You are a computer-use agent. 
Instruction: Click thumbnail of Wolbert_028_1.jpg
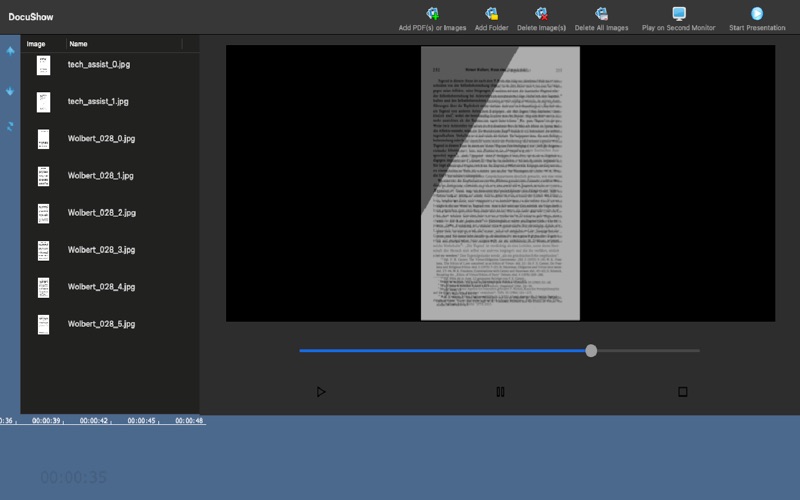point(43,177)
